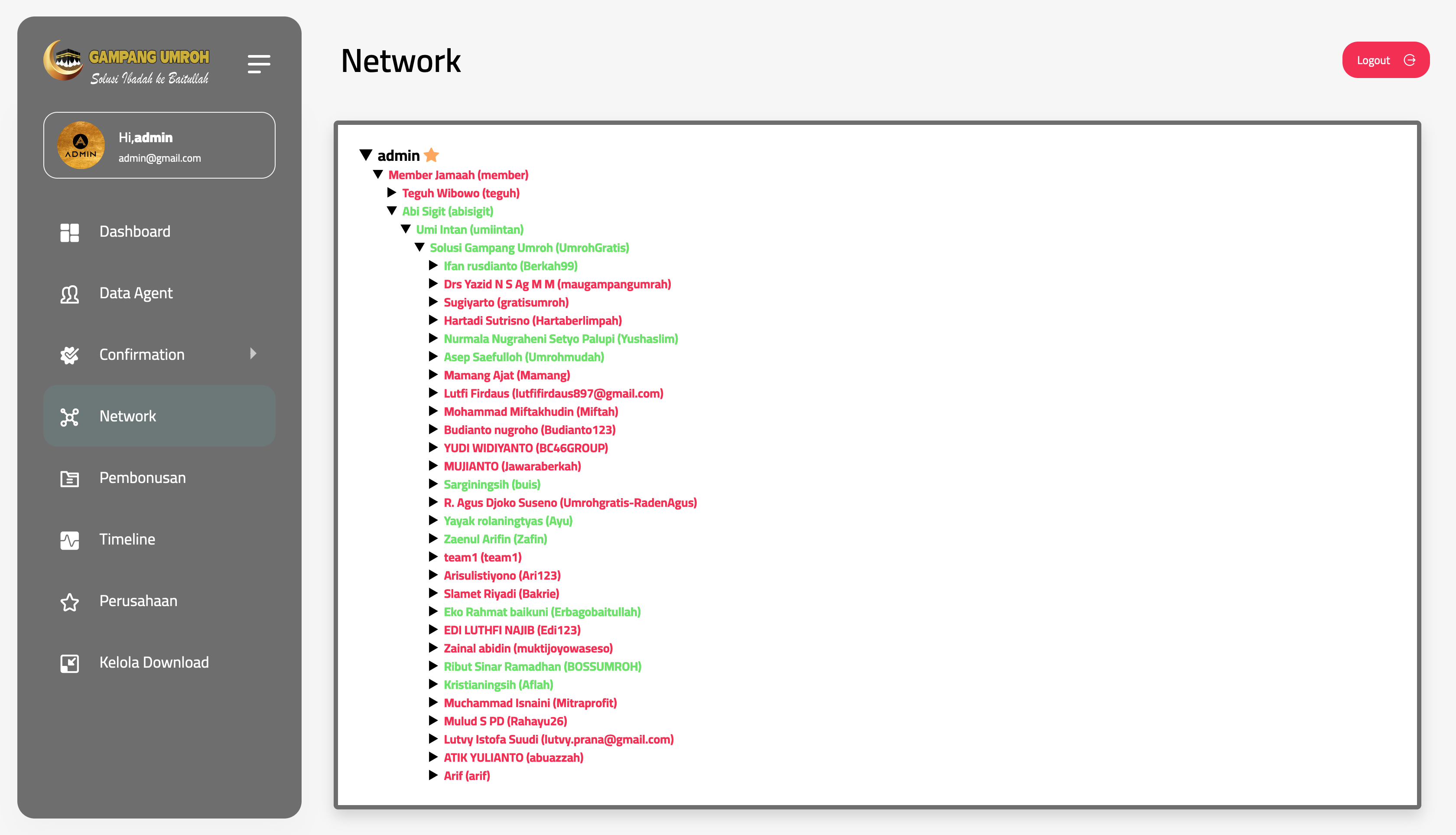The width and height of the screenshot is (1456, 835).
Task: Click the Network nodes icon
Action: click(69, 417)
